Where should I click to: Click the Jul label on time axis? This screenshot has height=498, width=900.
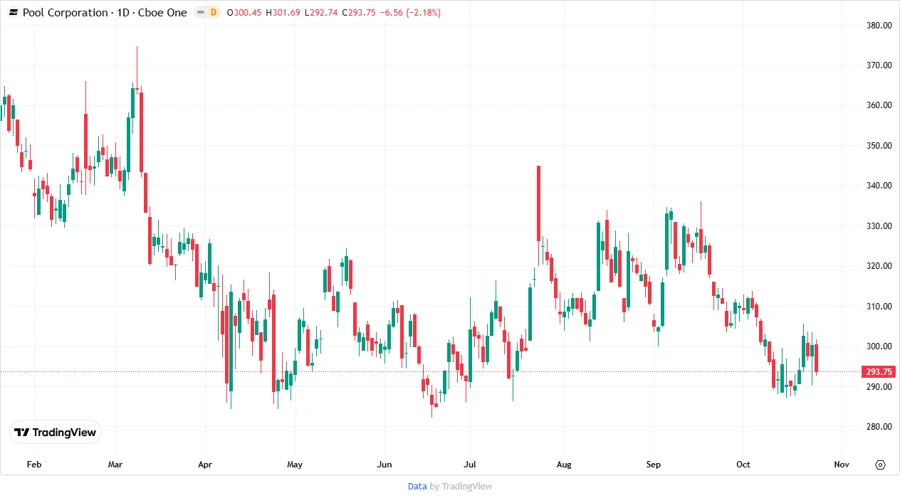click(470, 464)
